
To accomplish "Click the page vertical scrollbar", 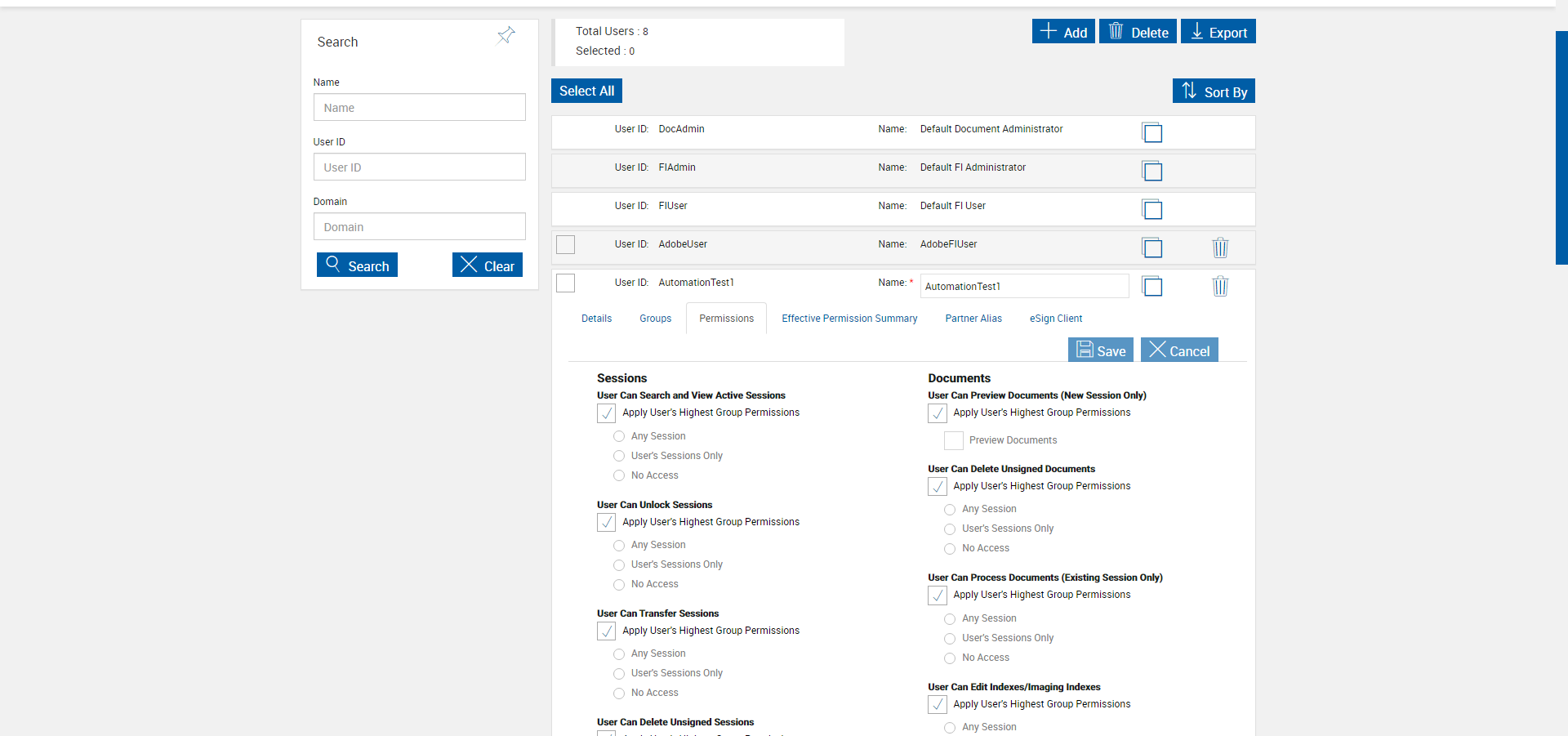I will click(x=1561, y=147).
